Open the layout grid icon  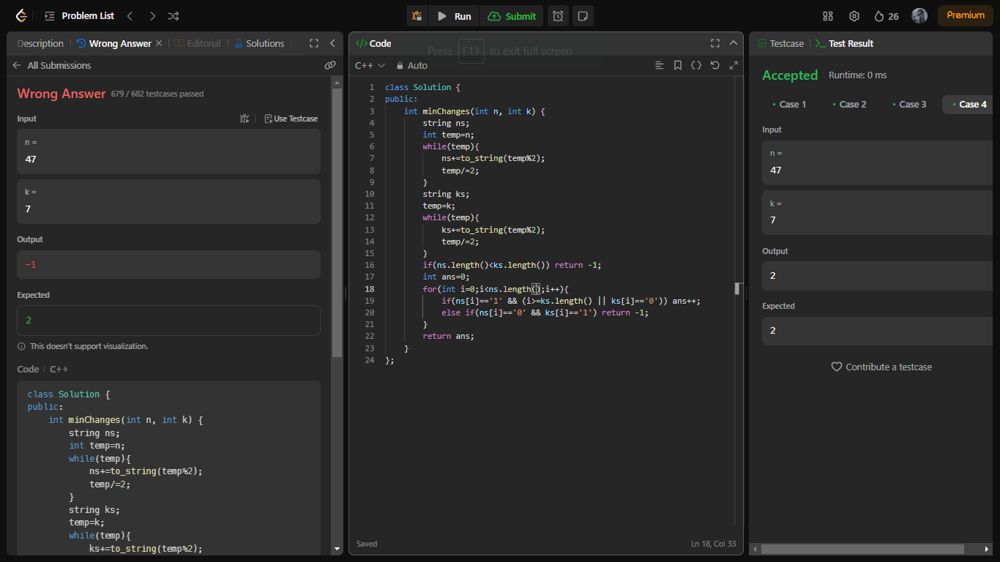[x=828, y=16]
